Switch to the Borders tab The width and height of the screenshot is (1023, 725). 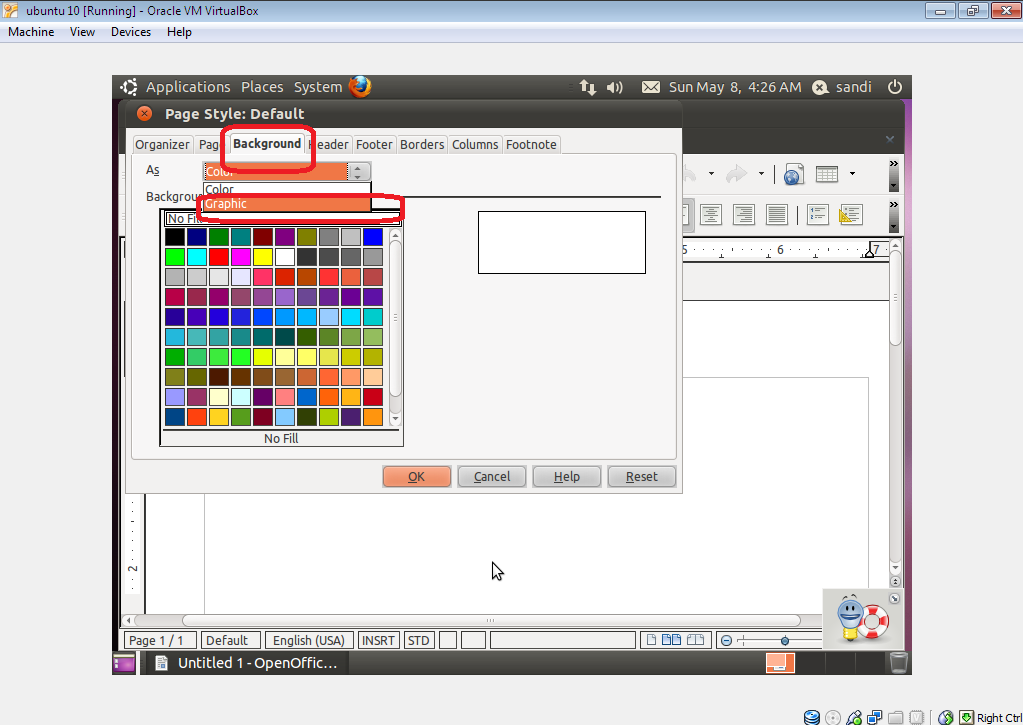click(x=422, y=144)
